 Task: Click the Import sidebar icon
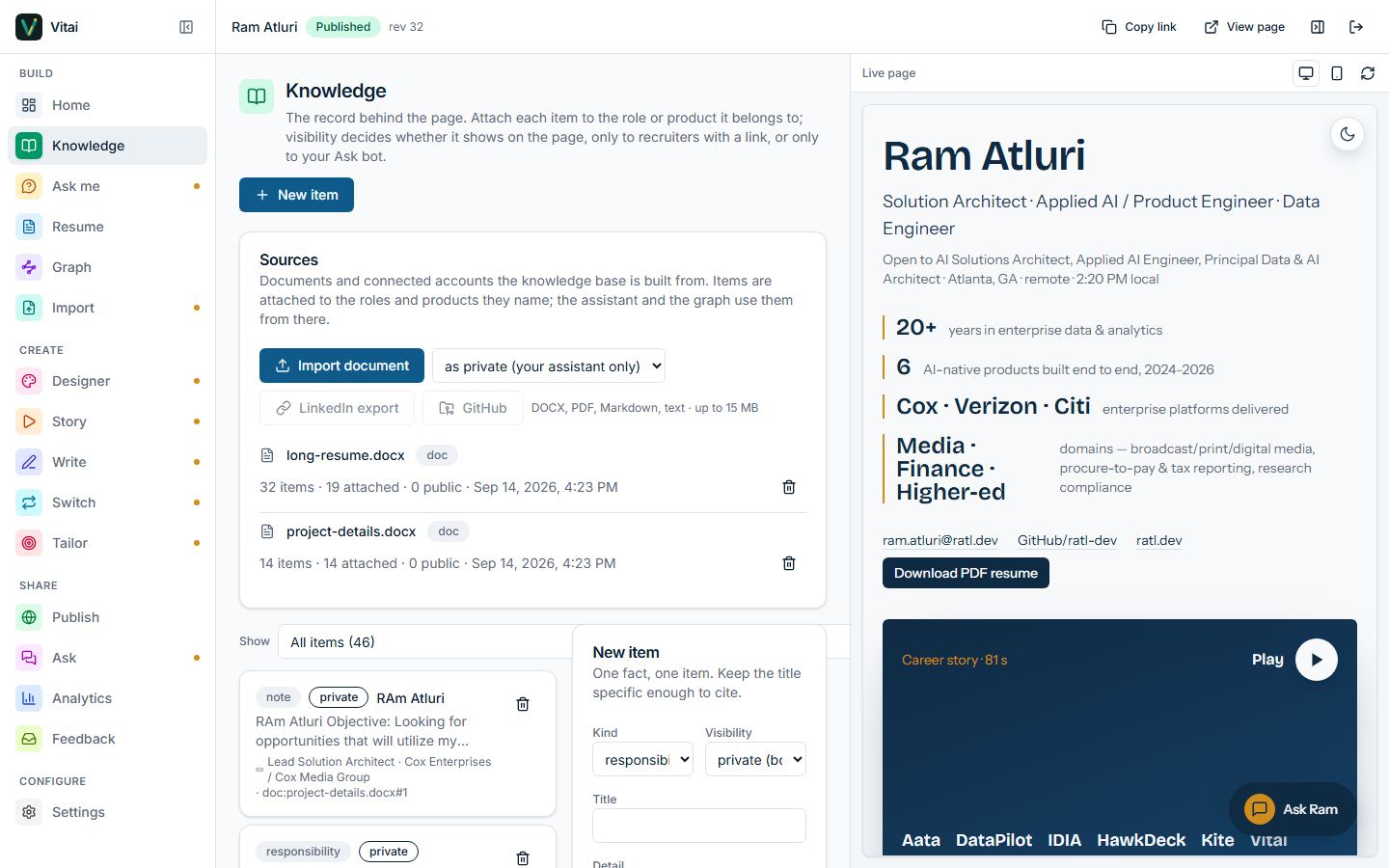click(29, 308)
